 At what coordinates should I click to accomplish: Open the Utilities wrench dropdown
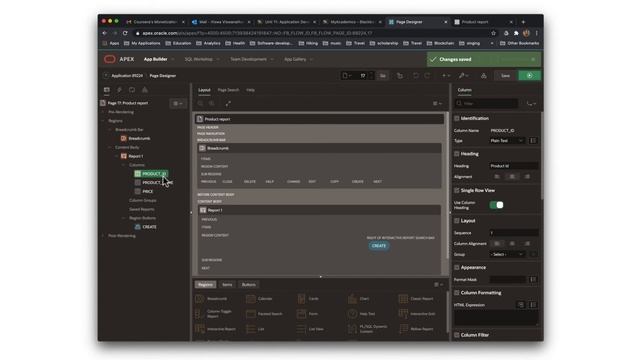[x=464, y=76]
